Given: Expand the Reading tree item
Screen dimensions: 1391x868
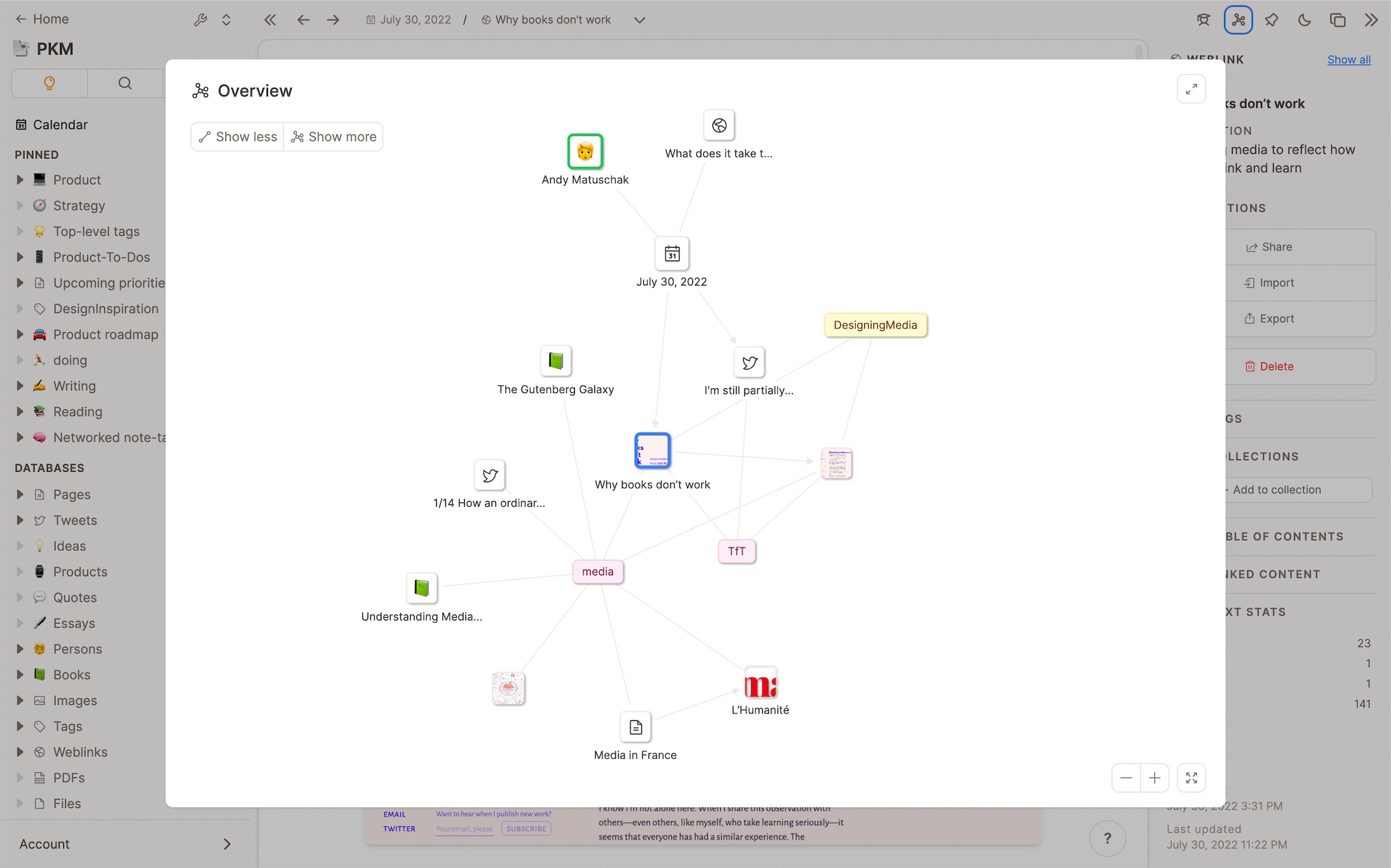Looking at the screenshot, I should [x=20, y=411].
